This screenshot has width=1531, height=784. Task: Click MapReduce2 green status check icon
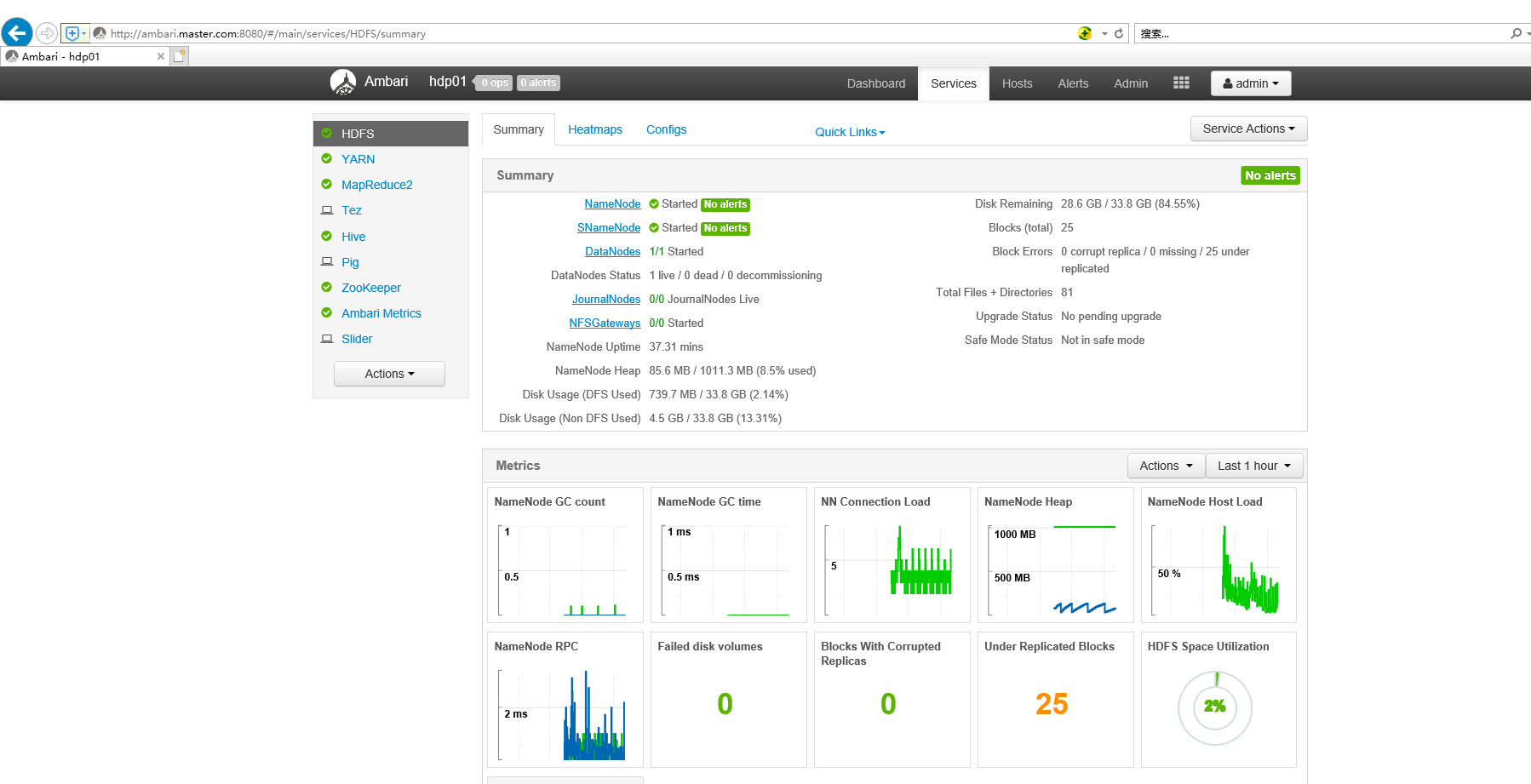(326, 184)
